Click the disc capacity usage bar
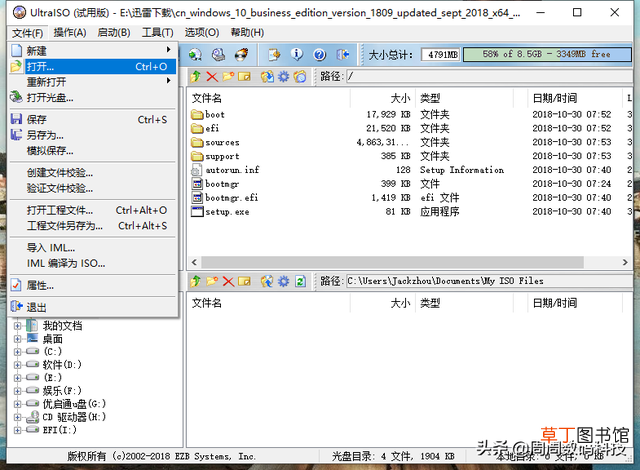Viewport: 640px width, 470px height. point(547,54)
